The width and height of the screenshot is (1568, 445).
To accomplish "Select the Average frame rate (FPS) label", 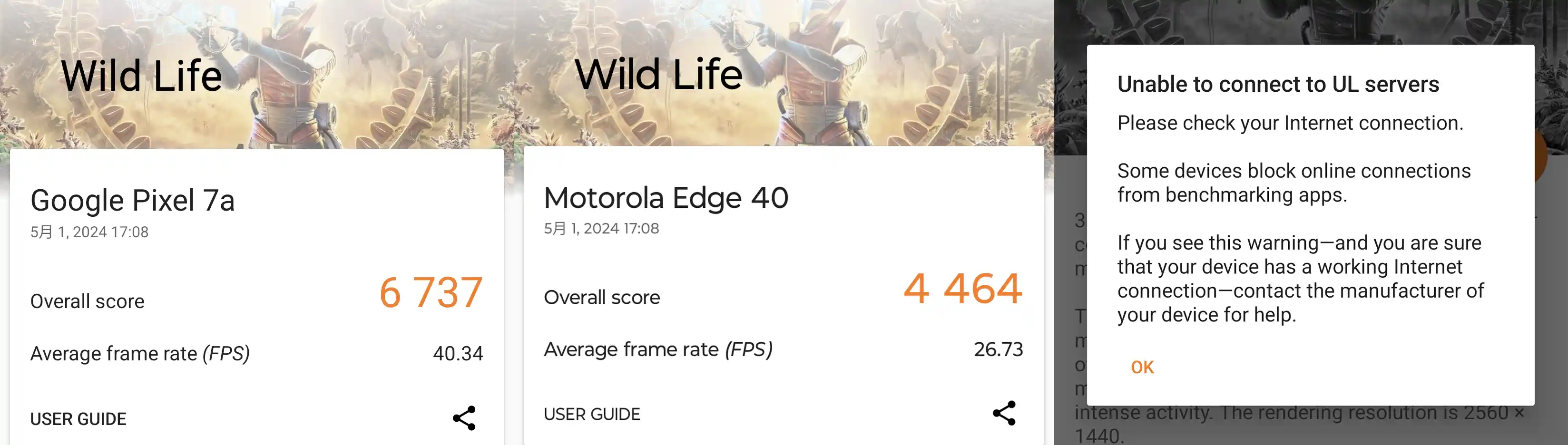I will point(140,353).
